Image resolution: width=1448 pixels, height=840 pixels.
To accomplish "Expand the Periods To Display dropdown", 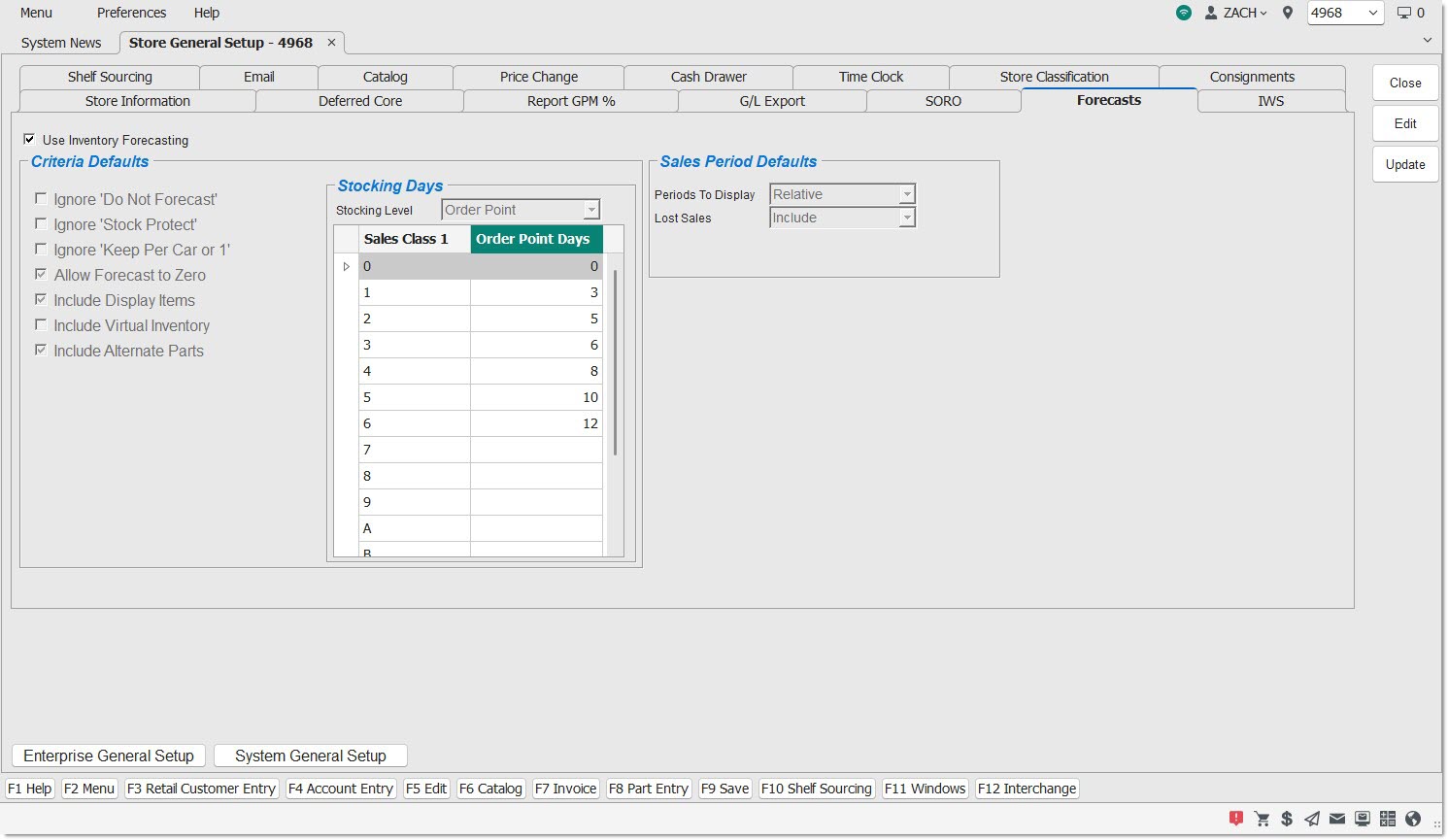I will pos(906,194).
